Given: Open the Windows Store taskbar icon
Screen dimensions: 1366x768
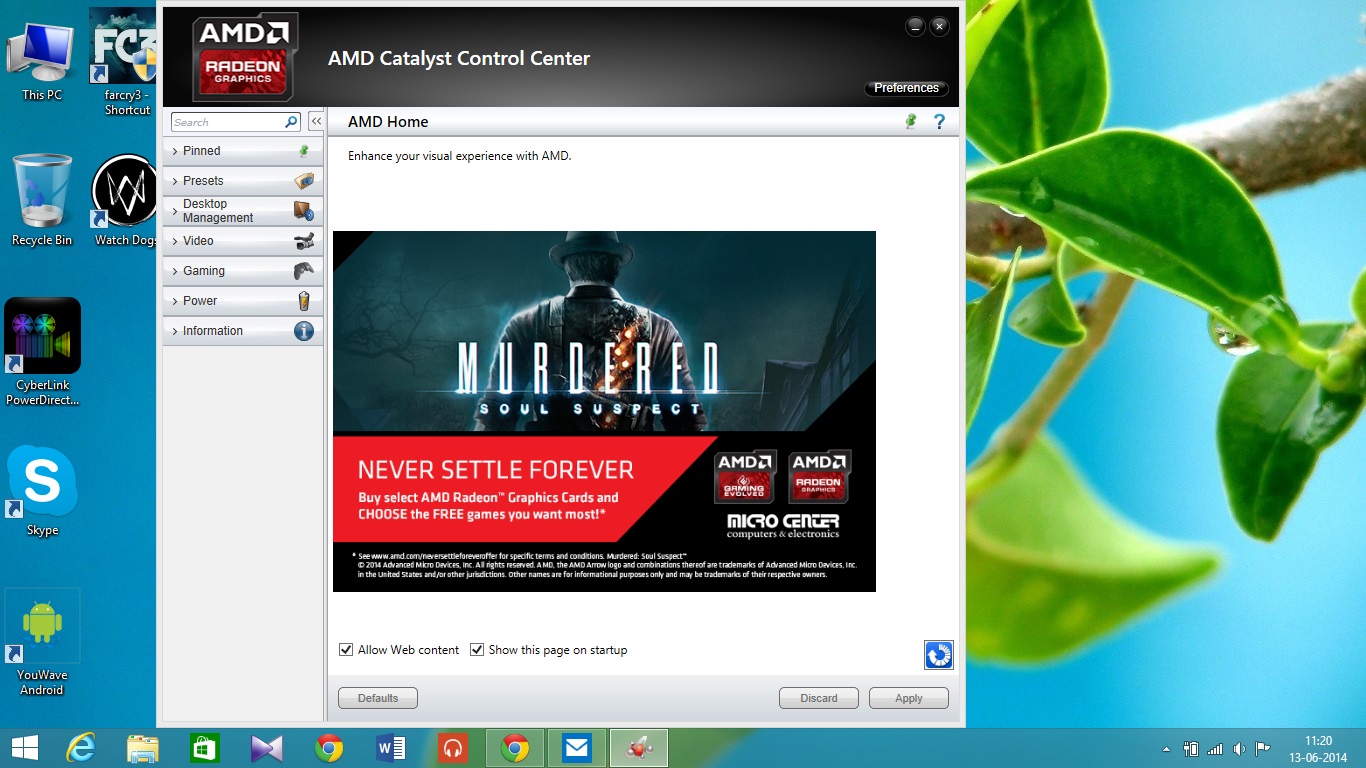Looking at the screenshot, I should pyautogui.click(x=205, y=748).
